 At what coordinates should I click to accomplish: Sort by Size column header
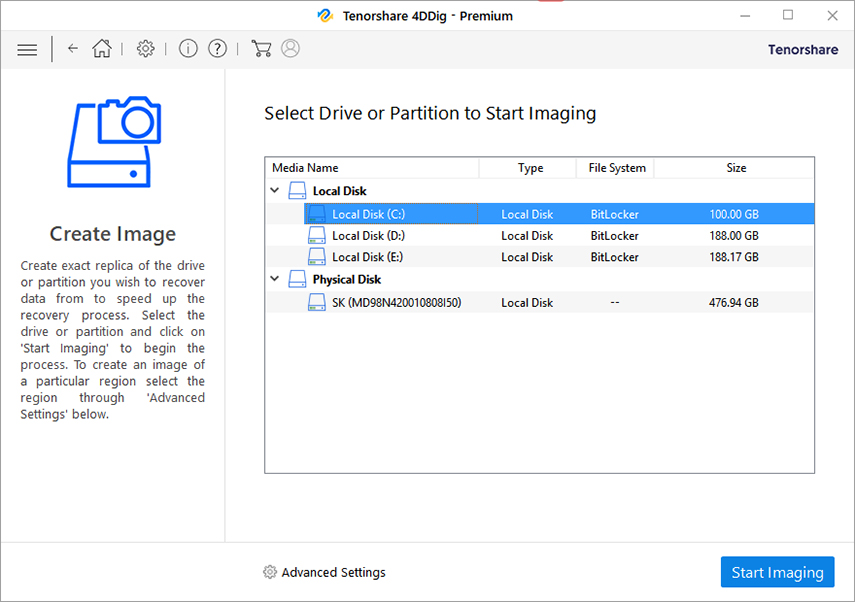point(734,168)
